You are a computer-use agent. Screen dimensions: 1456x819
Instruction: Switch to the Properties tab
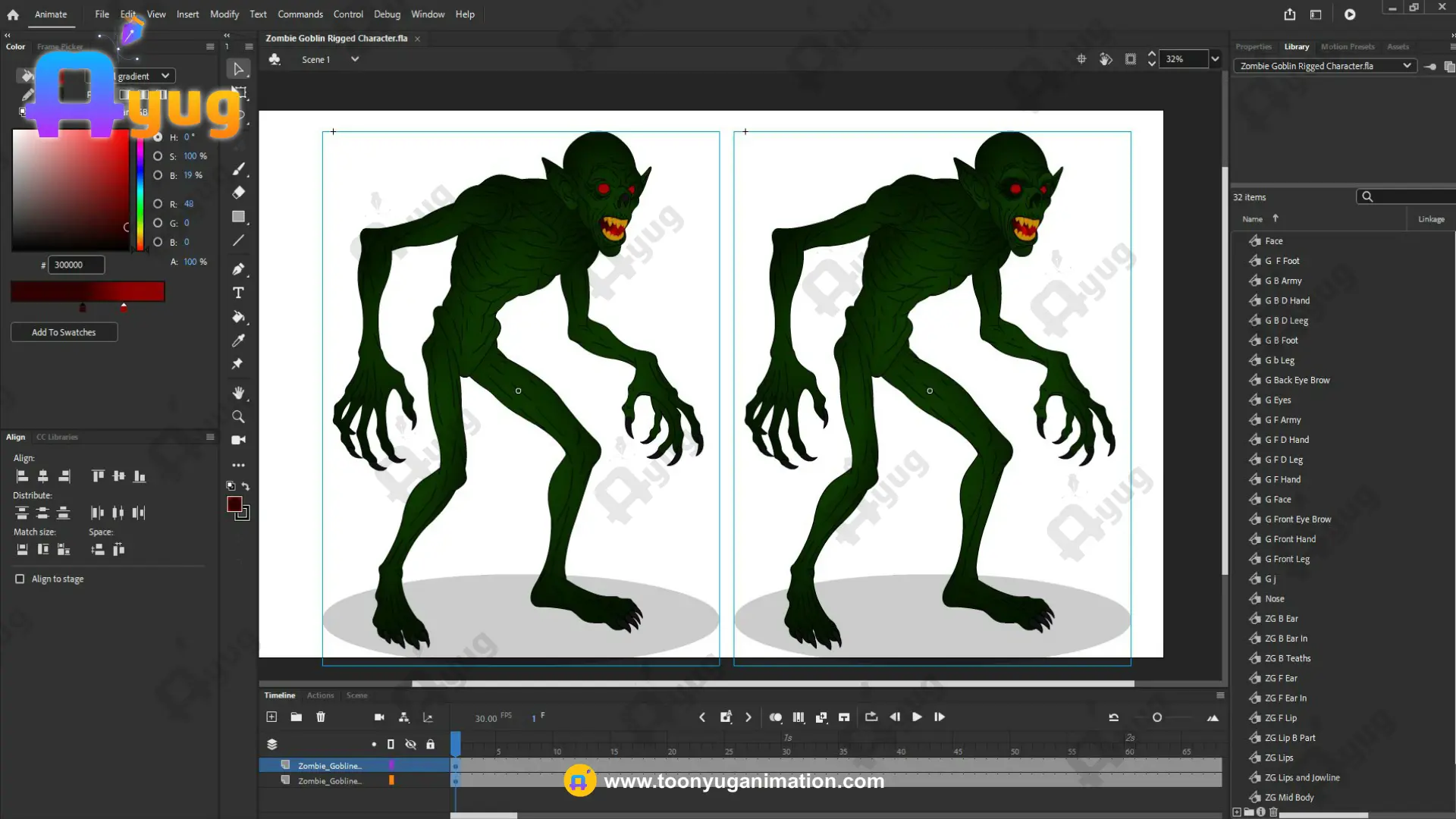click(1253, 47)
